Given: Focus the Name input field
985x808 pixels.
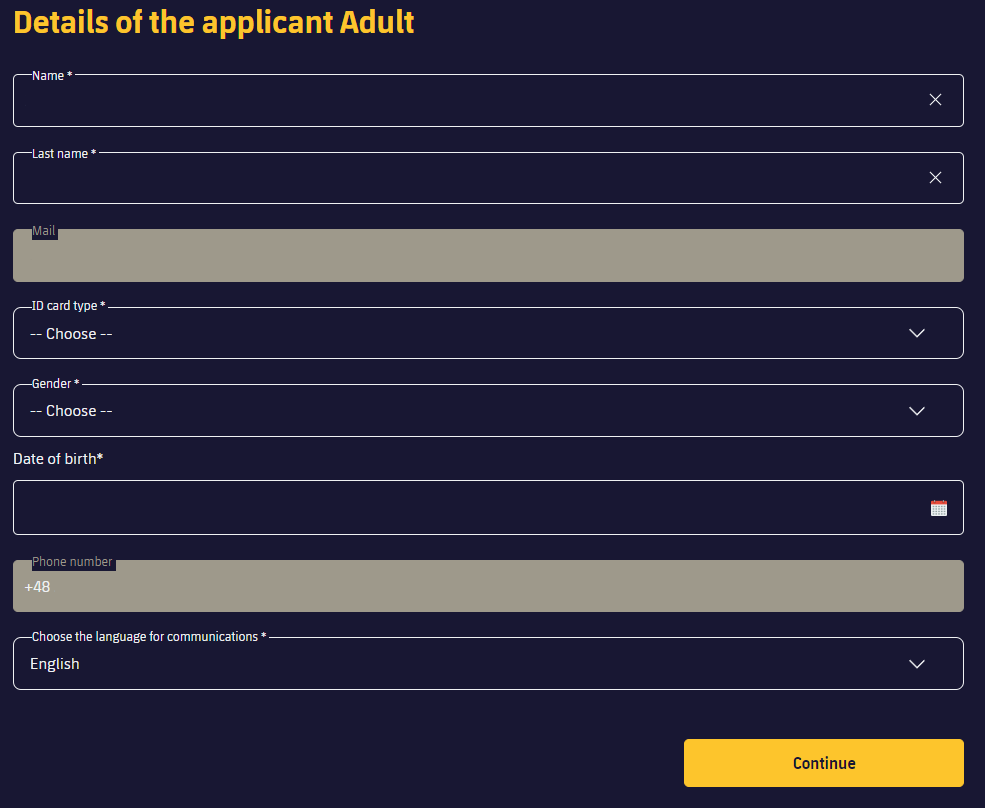Looking at the screenshot, I should [x=488, y=101].
